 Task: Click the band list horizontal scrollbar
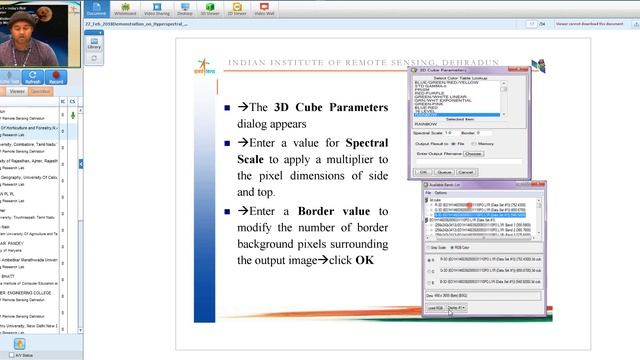[482, 238]
